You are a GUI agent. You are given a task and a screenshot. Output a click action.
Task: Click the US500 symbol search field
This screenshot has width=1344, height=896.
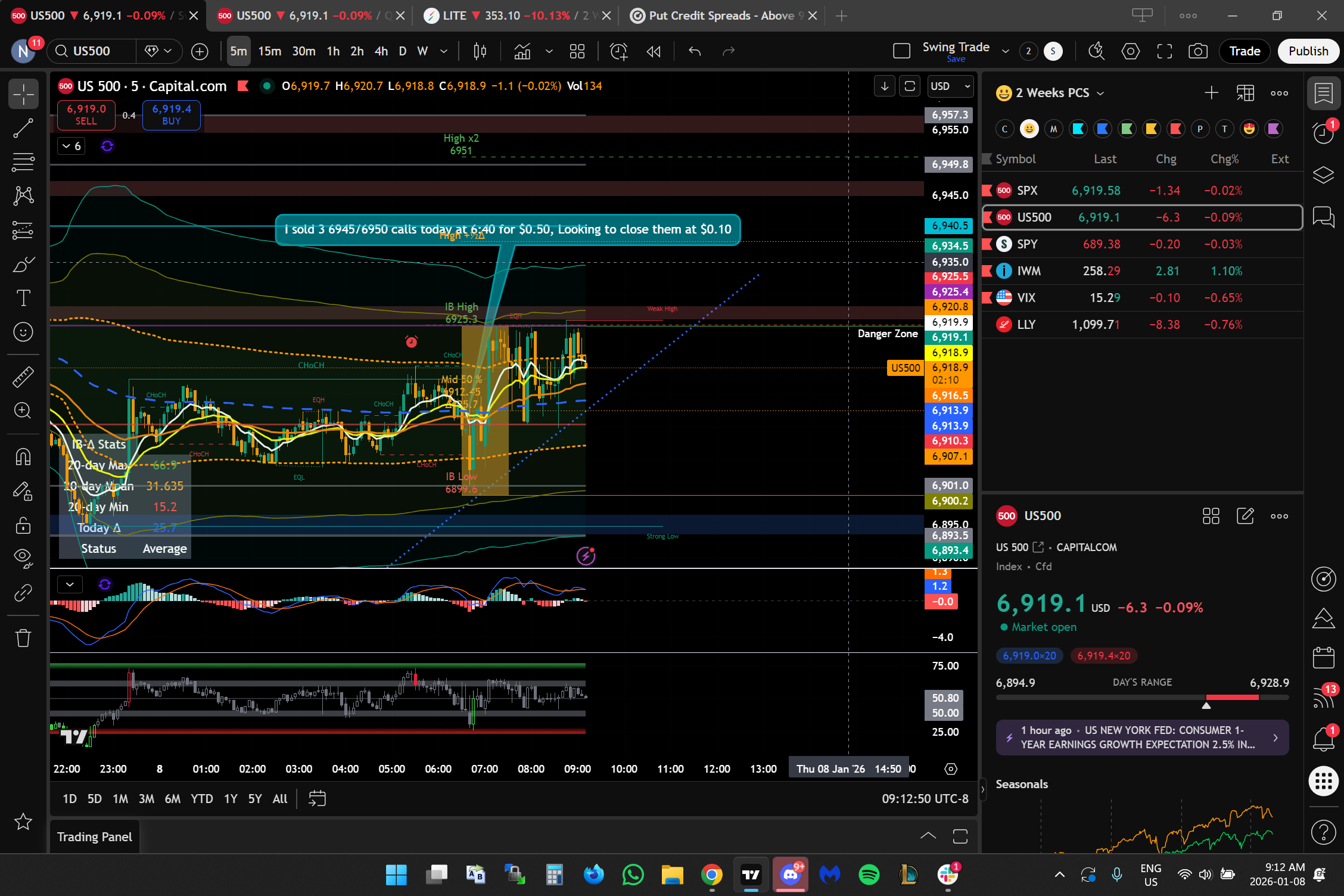pyautogui.click(x=92, y=51)
